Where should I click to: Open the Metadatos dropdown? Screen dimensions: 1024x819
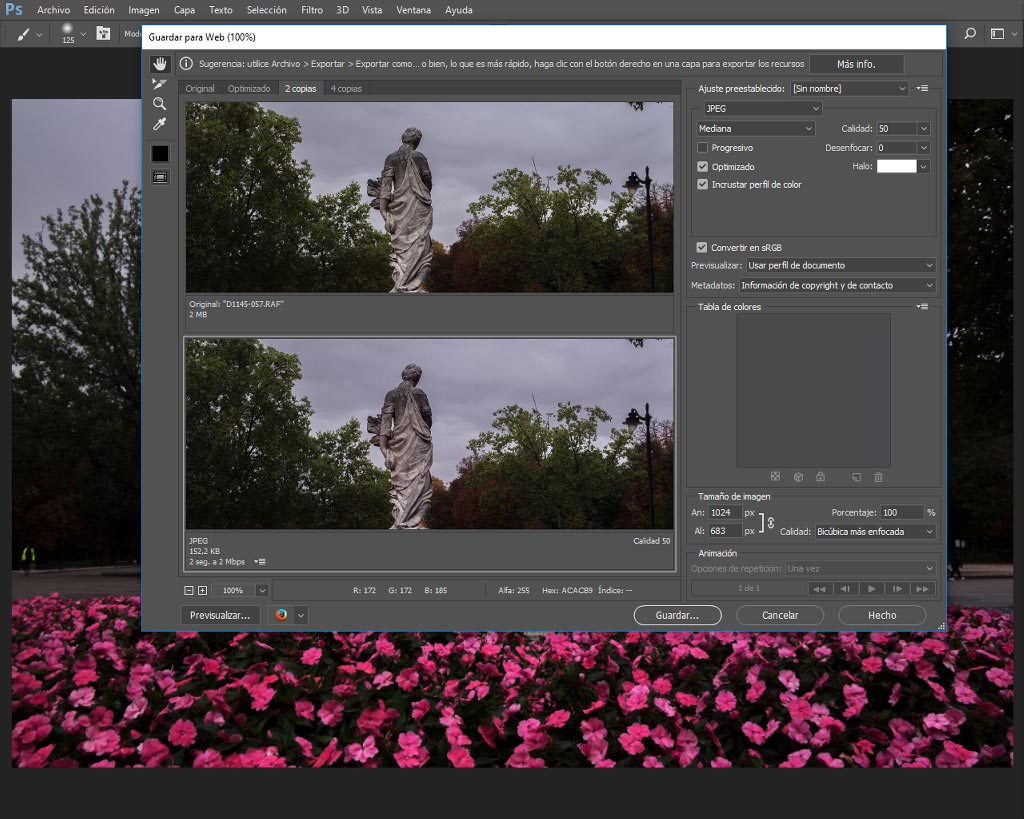click(837, 285)
